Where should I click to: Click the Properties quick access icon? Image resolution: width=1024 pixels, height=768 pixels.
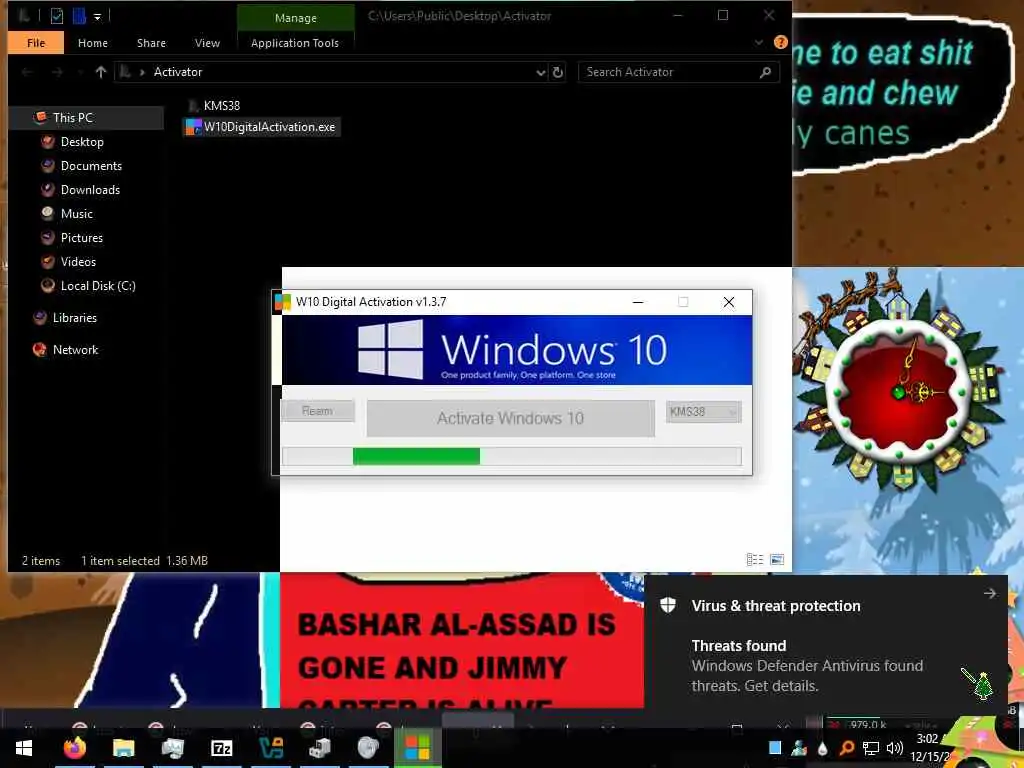click(57, 16)
